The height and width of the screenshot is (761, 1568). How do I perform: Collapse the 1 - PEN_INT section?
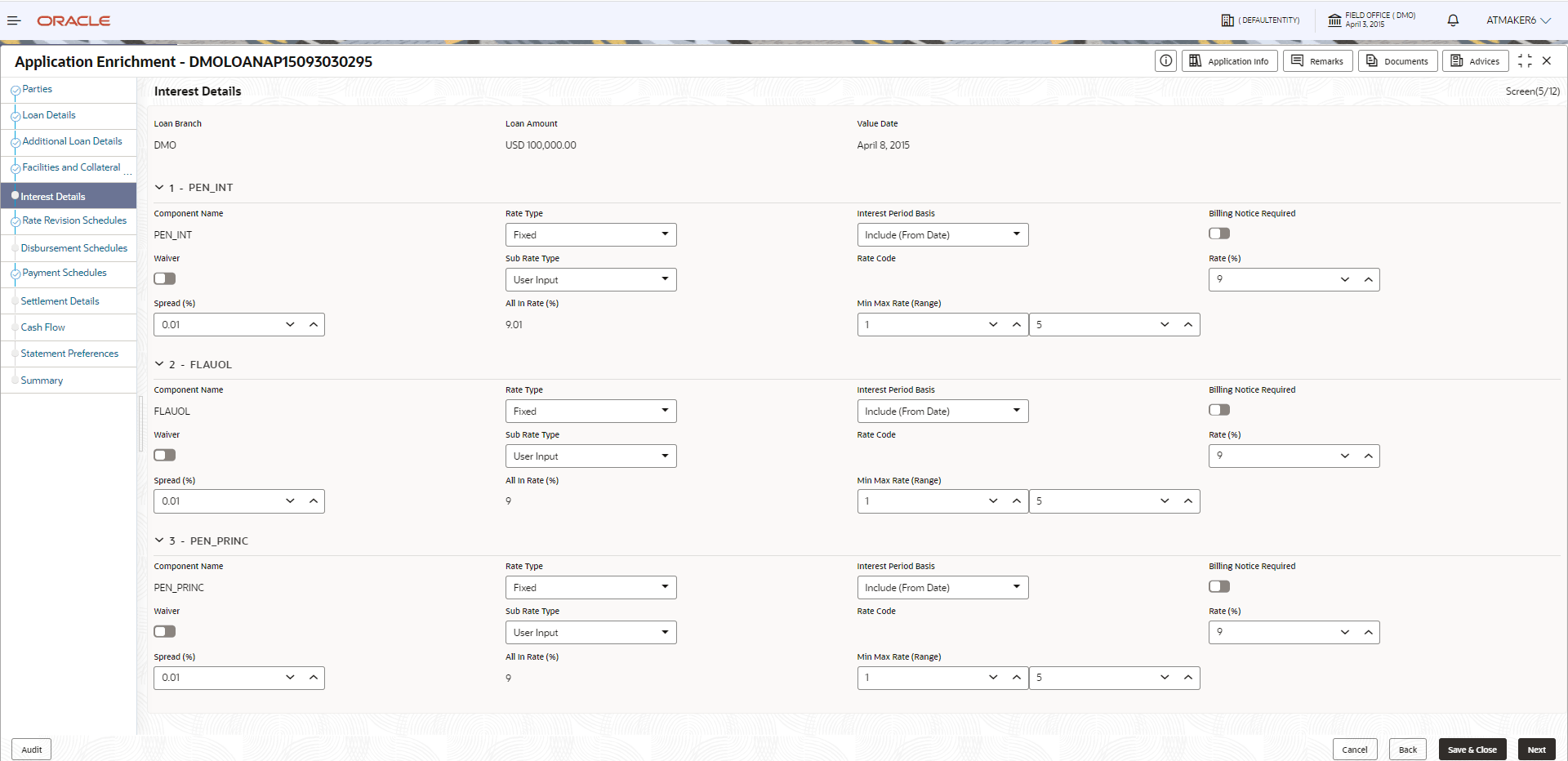pyautogui.click(x=159, y=187)
